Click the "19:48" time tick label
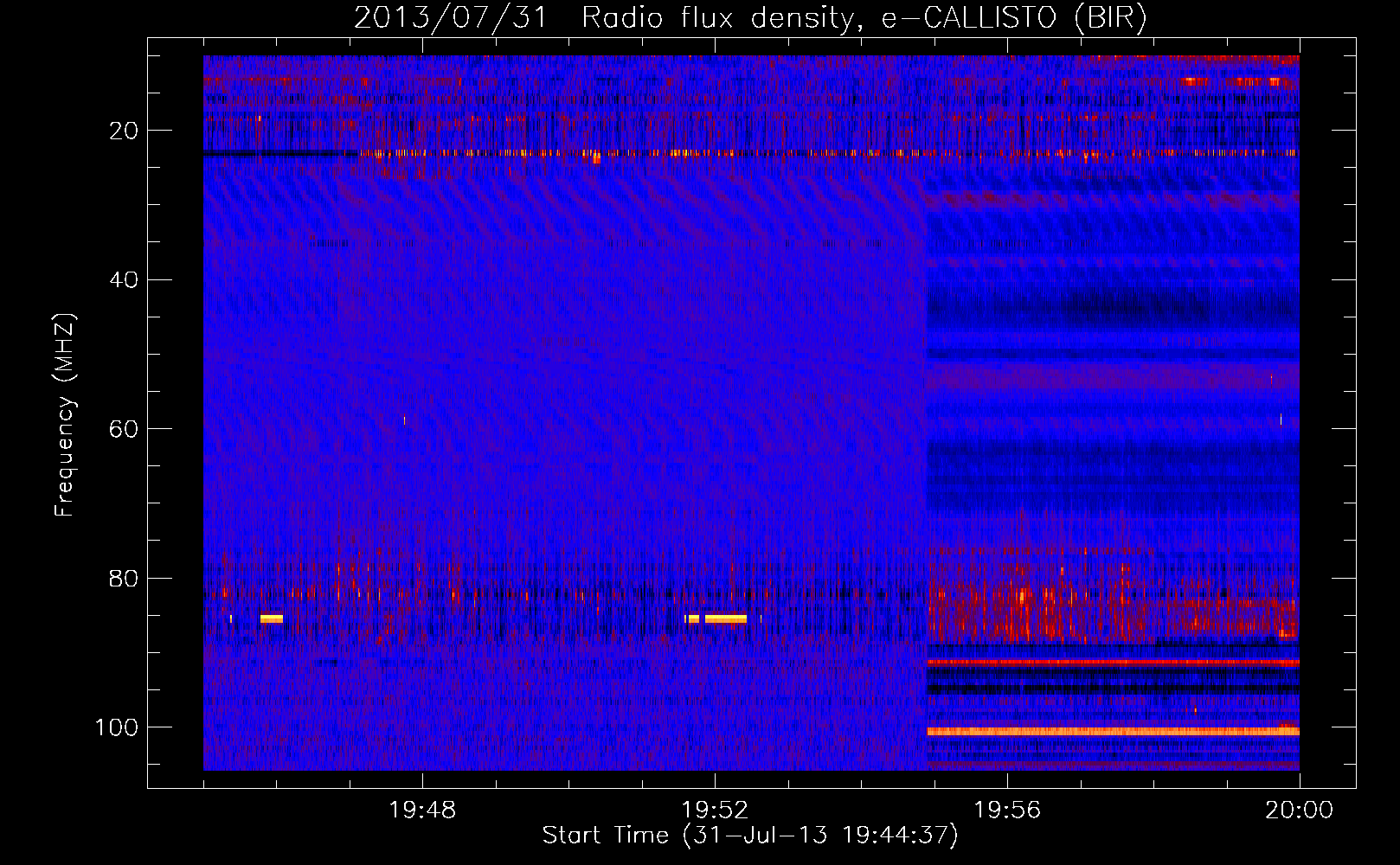The width and height of the screenshot is (1400, 865). [x=422, y=811]
